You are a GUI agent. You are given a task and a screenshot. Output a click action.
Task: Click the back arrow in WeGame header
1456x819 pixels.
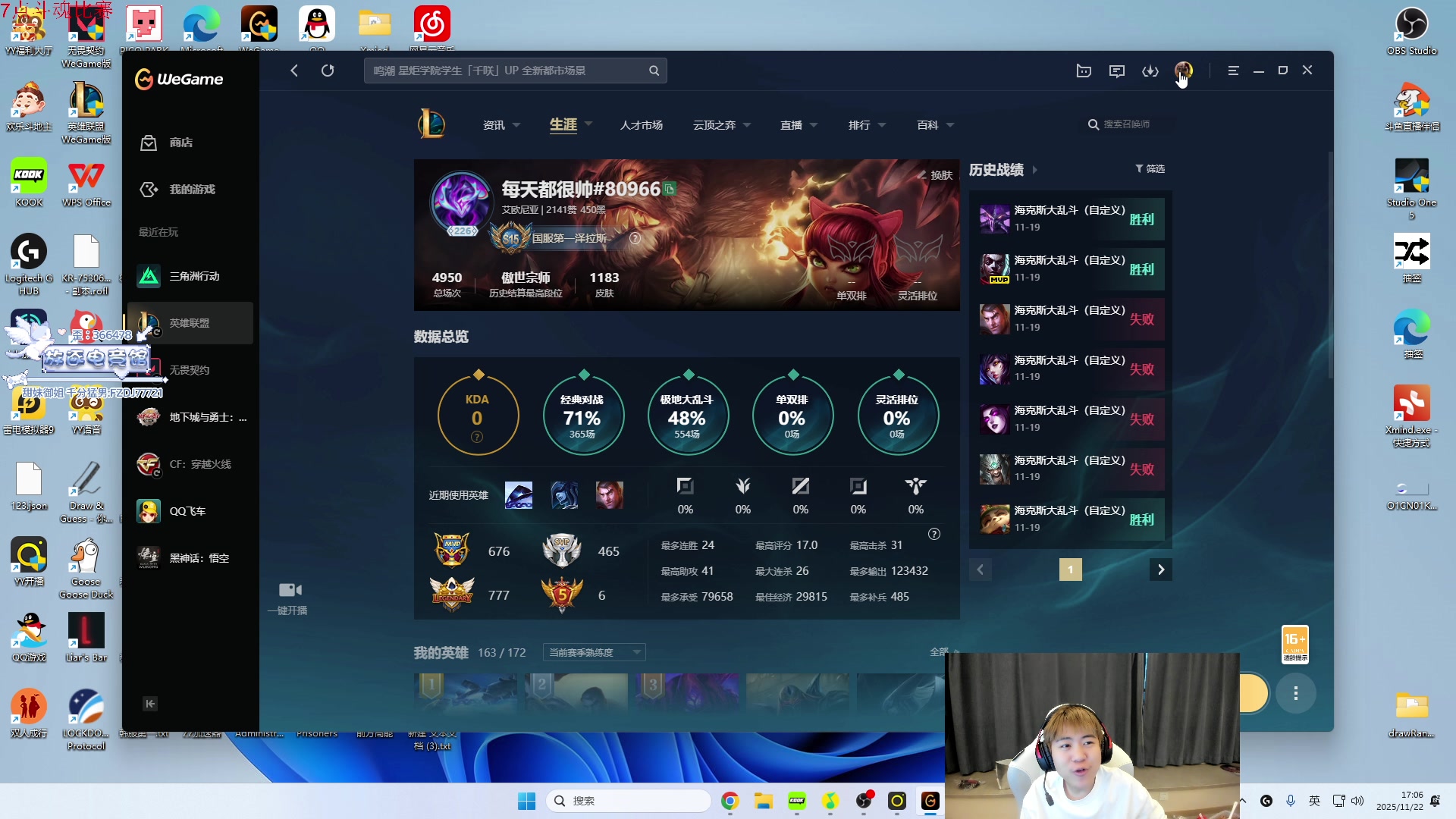pos(294,71)
